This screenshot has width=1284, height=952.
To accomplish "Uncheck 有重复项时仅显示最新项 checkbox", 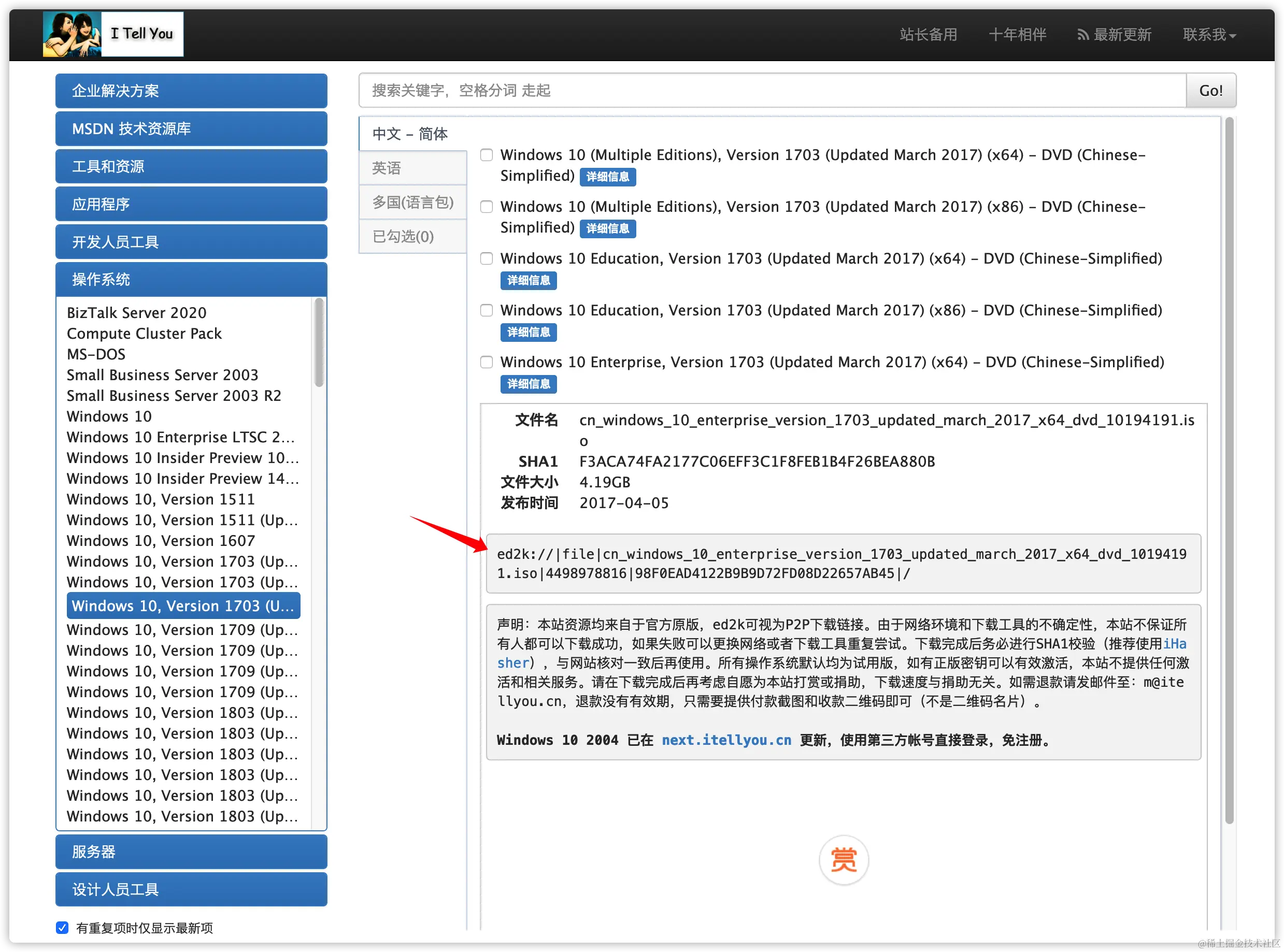I will pos(62,927).
